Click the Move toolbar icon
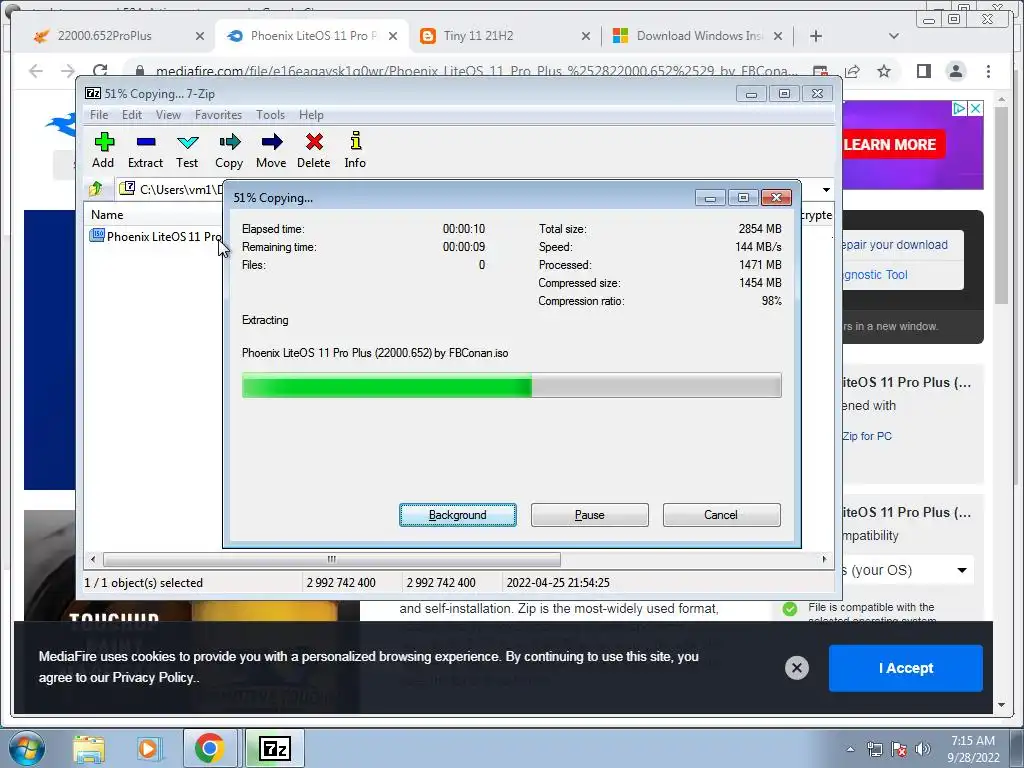Screen dimensions: 1024x768 coord(271,150)
